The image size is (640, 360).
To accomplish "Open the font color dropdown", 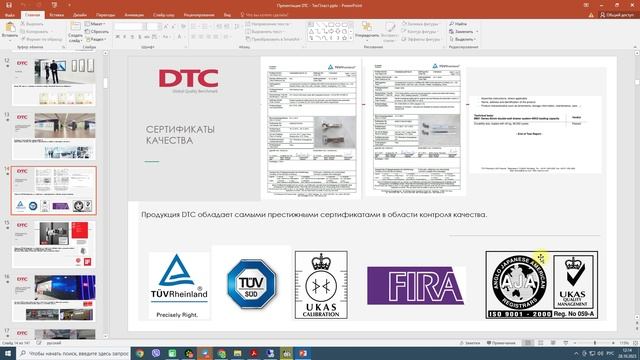I will coord(180,37).
